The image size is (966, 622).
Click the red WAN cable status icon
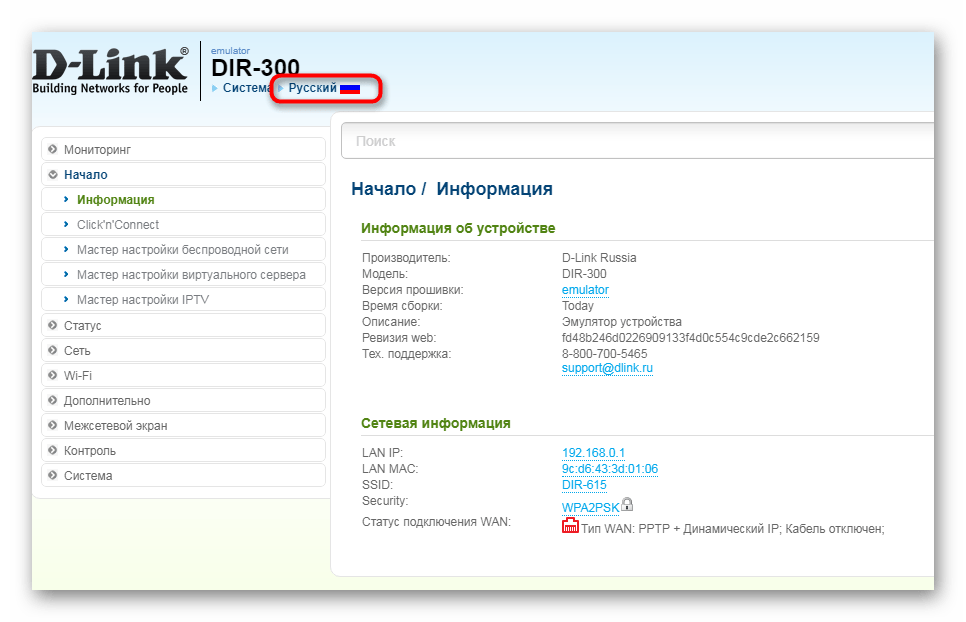coord(570,525)
